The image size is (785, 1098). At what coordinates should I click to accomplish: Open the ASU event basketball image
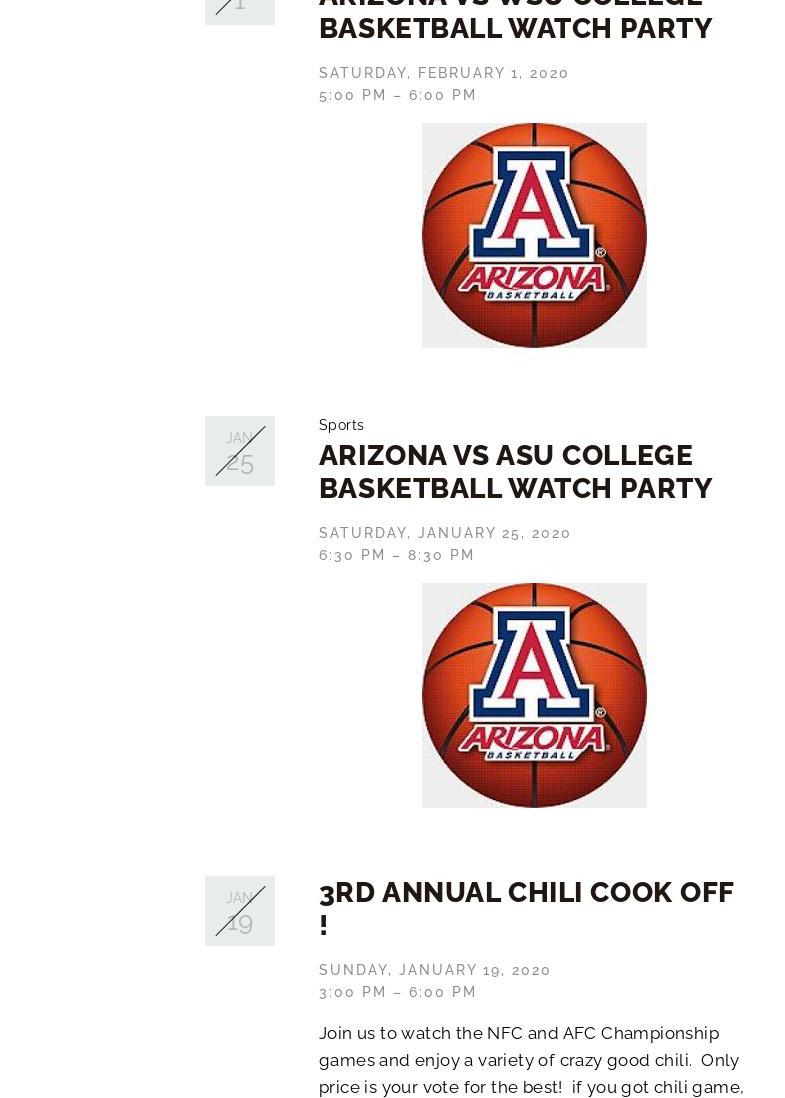[534, 695]
